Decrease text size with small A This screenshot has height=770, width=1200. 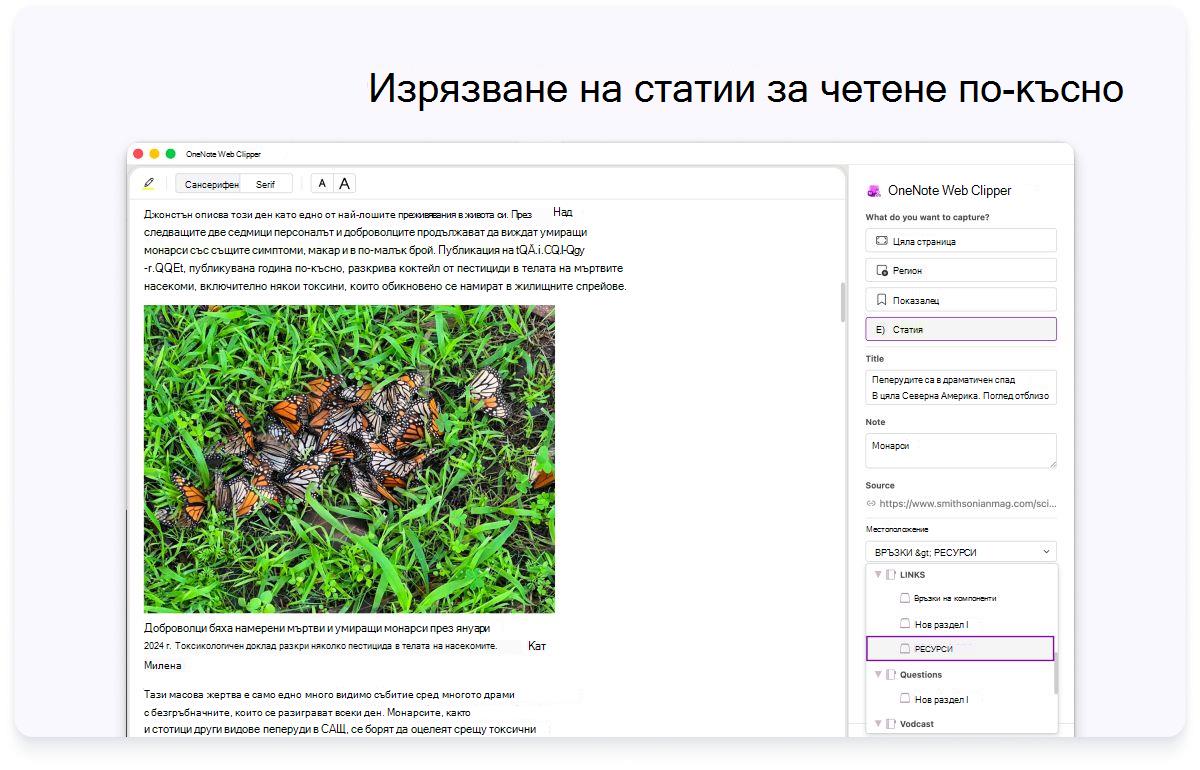coord(322,184)
